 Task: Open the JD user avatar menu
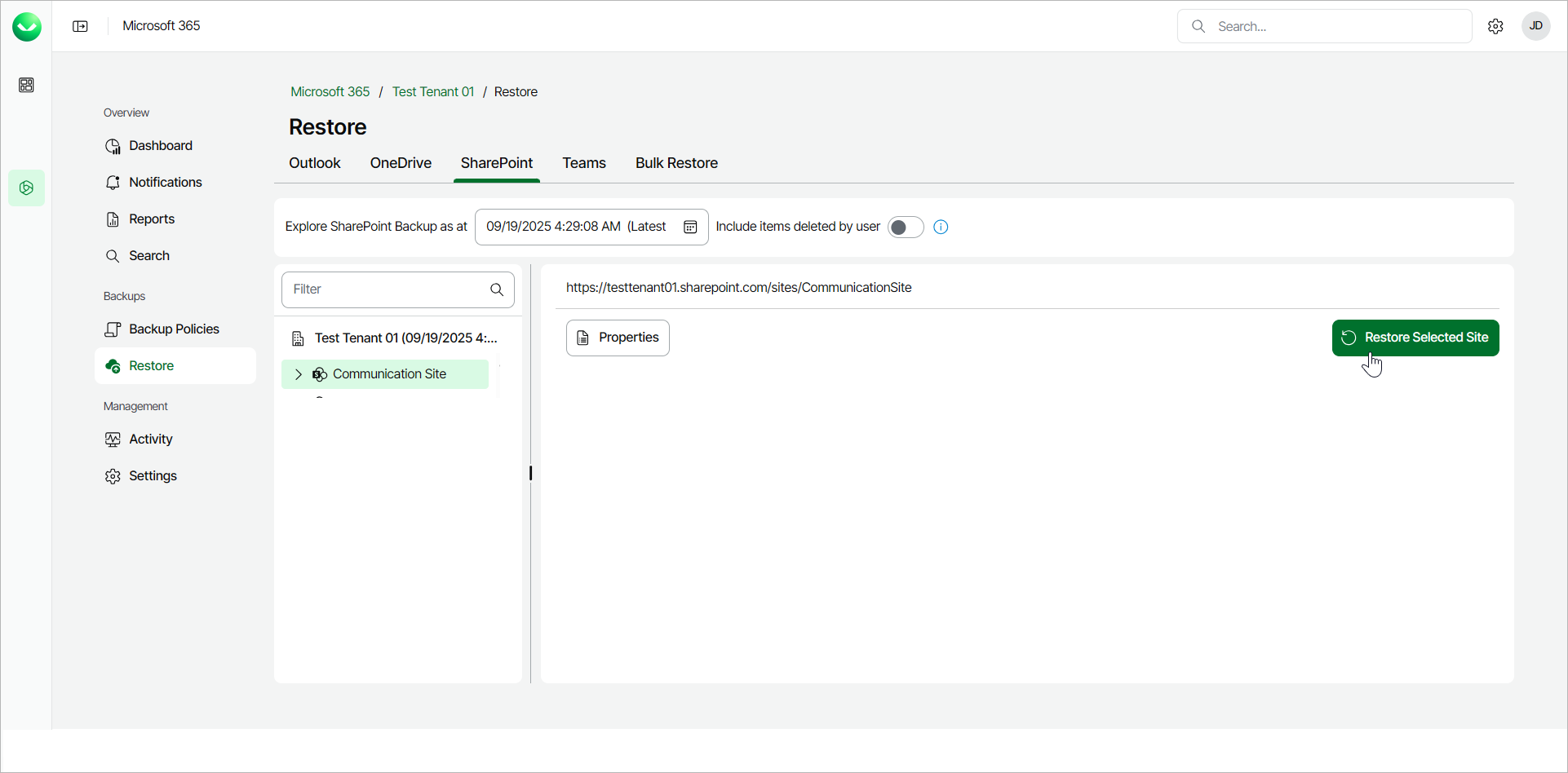tap(1535, 26)
